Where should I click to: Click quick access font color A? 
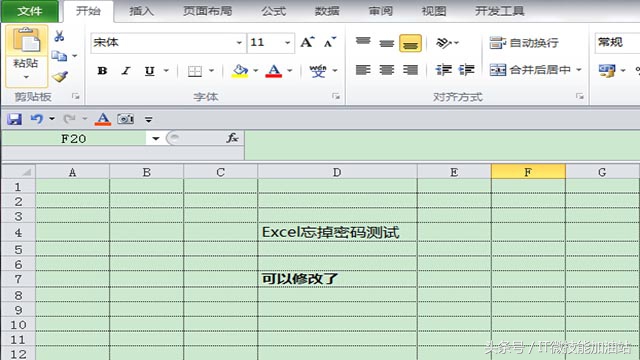coord(102,119)
